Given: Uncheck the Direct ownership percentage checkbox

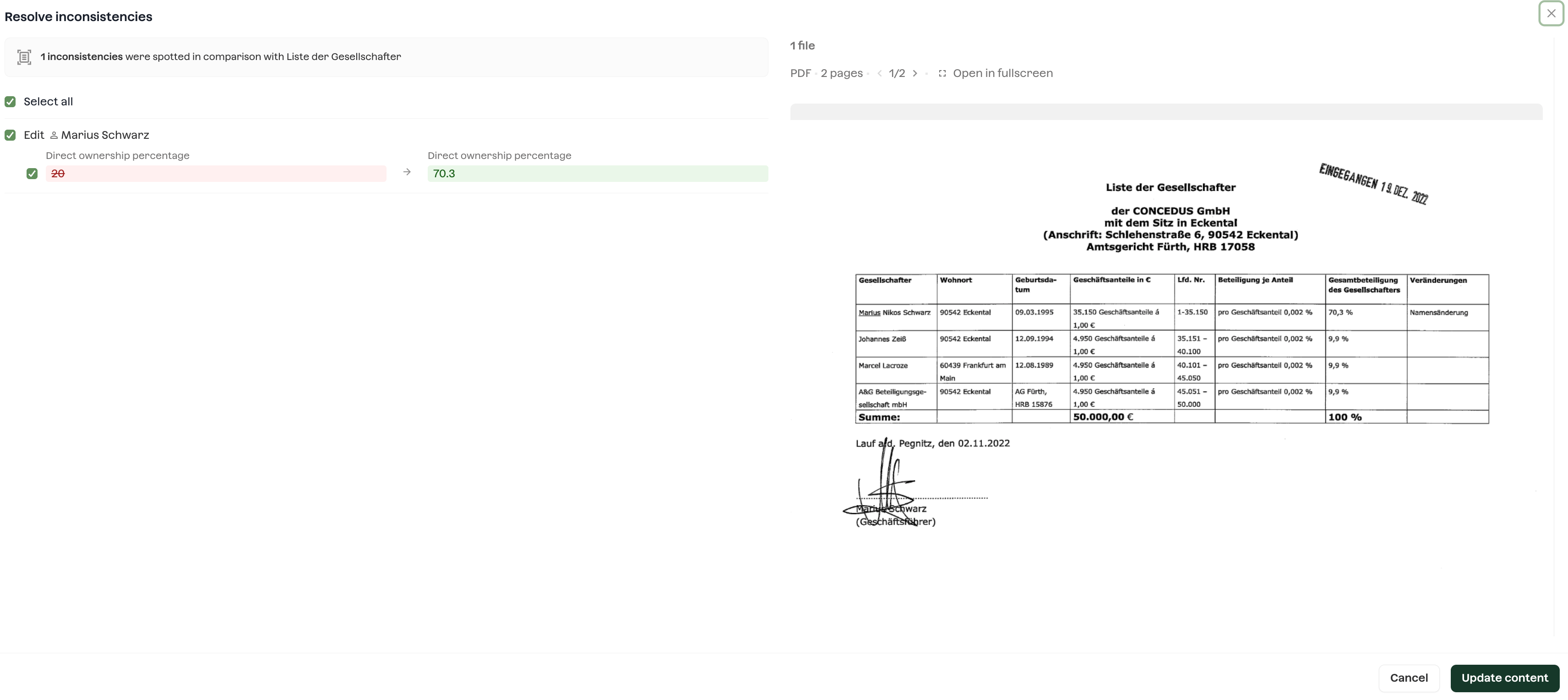Looking at the screenshot, I should pyautogui.click(x=32, y=174).
